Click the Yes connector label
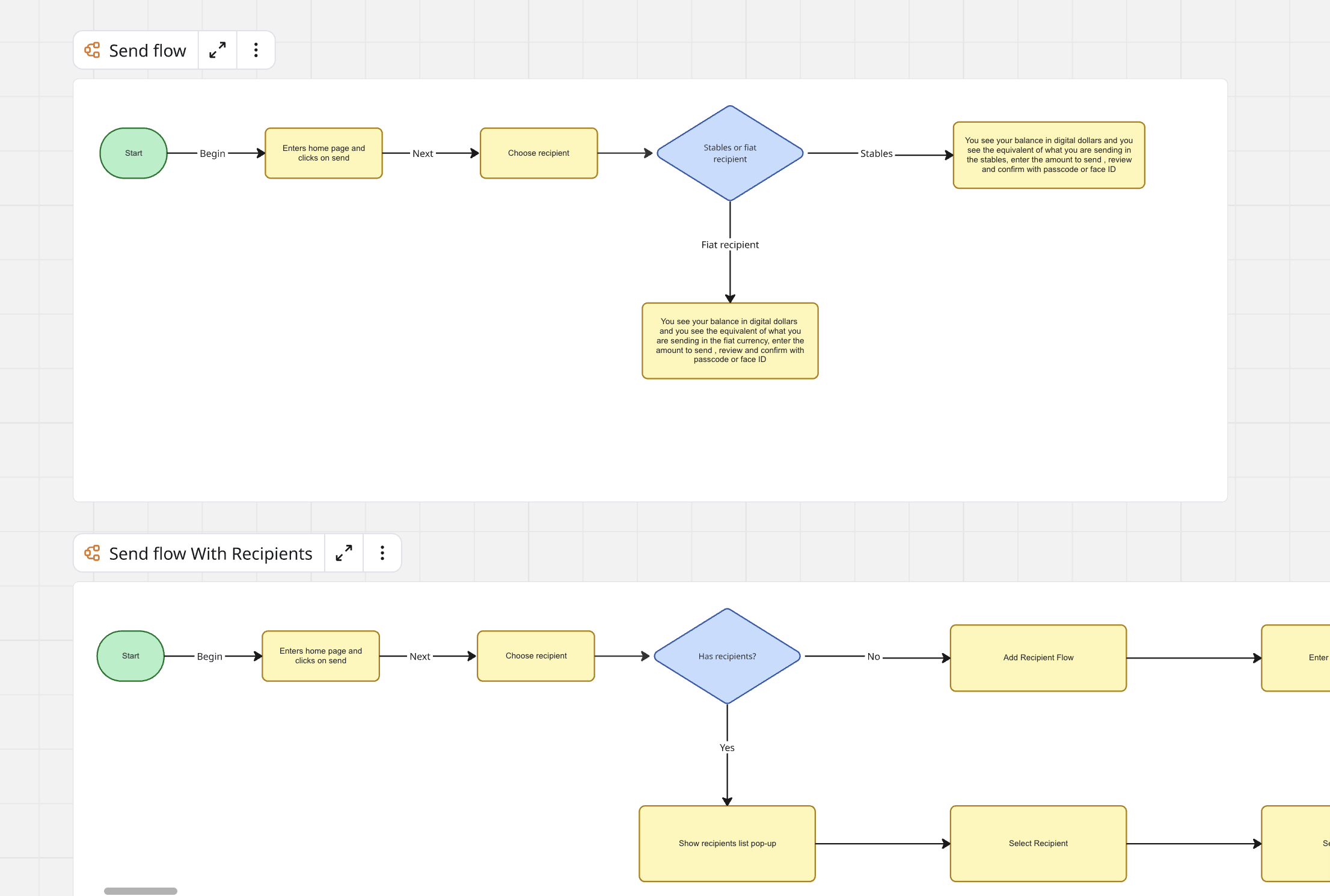Screen dimensions: 1330x896 click(727, 747)
